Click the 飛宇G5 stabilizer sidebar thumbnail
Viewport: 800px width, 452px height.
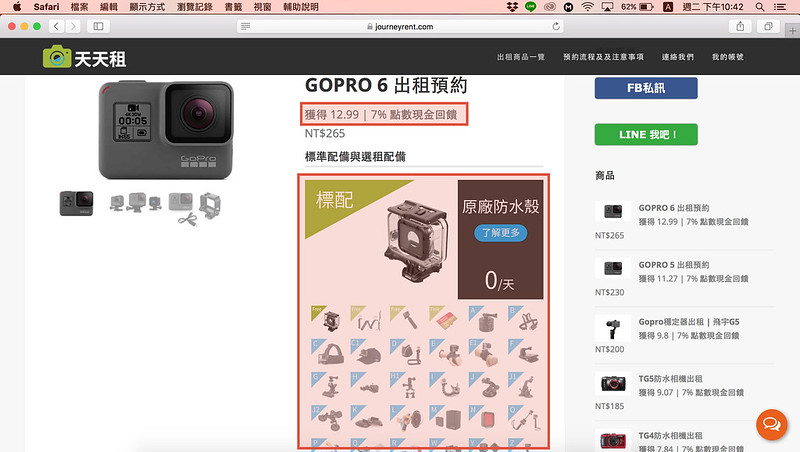pyautogui.click(x=613, y=327)
